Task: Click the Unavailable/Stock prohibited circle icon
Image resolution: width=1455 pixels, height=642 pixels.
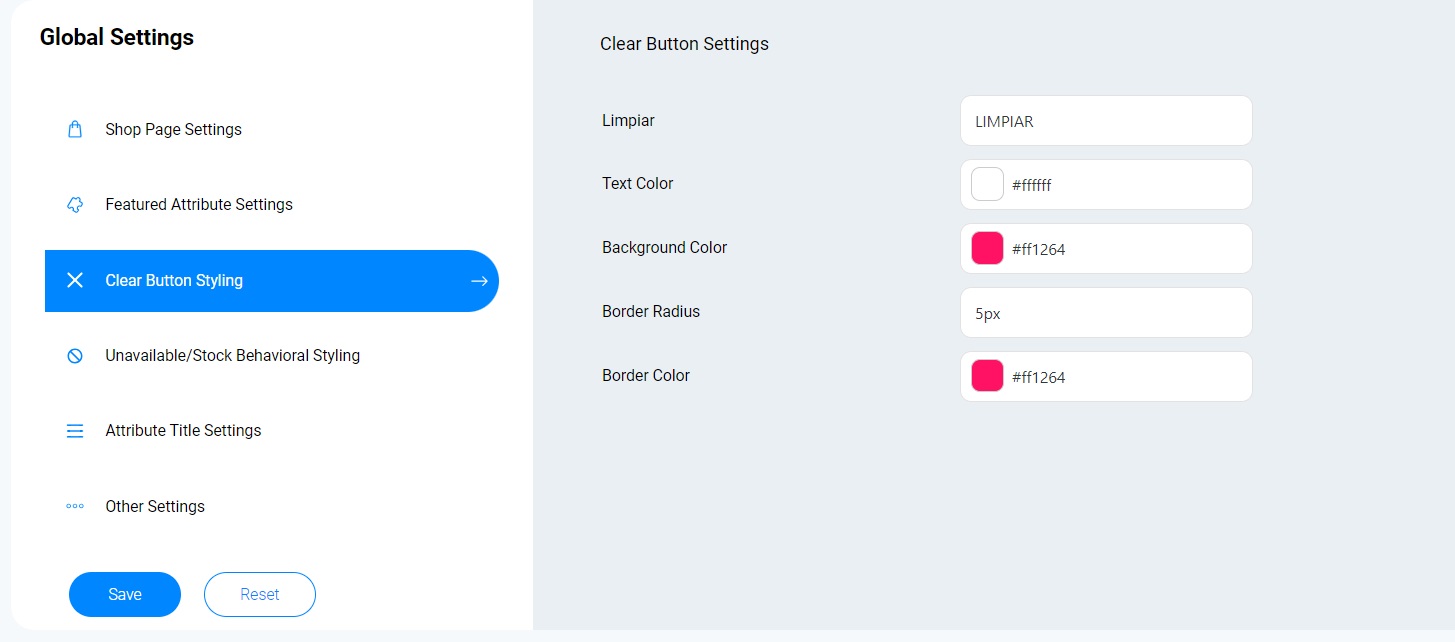Action: [75, 356]
